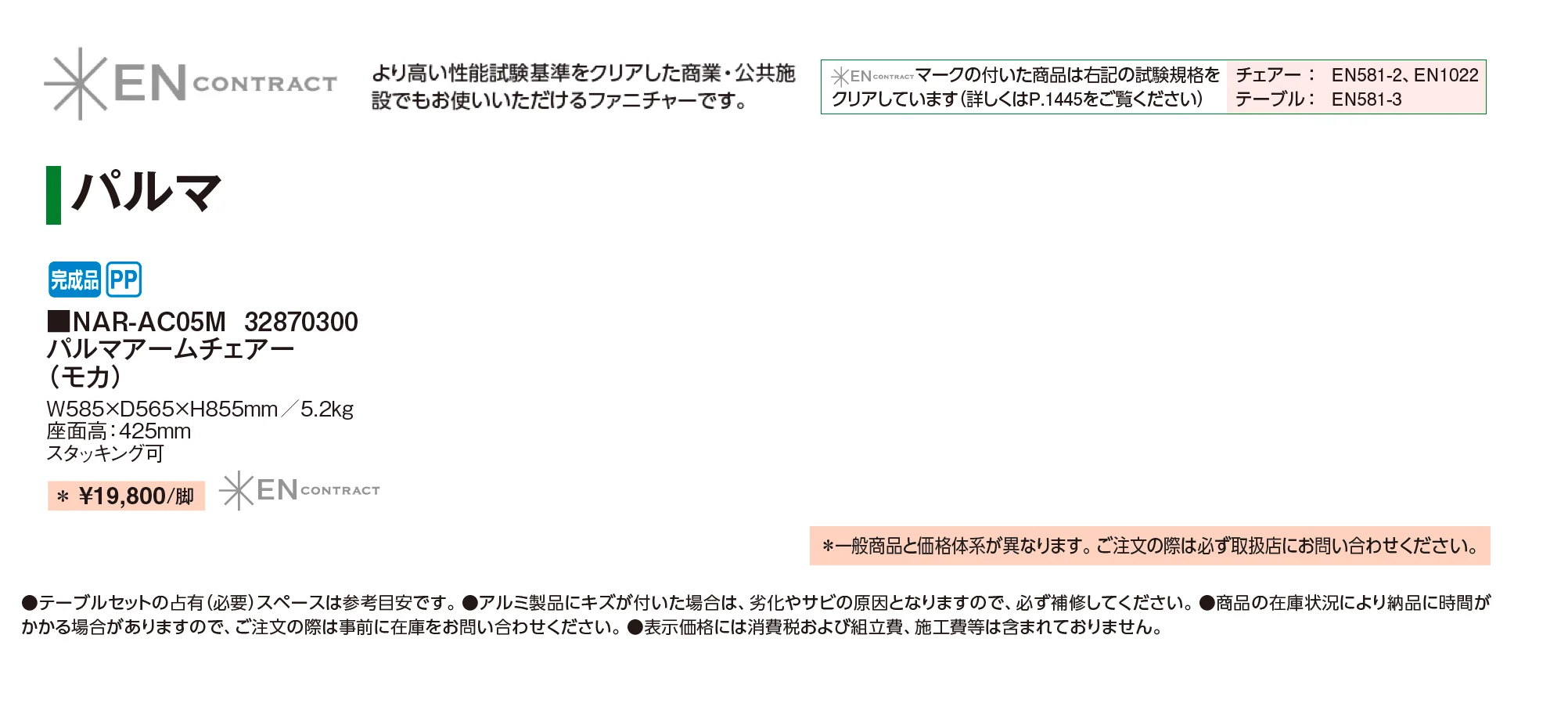Click the large EN CONTRACT logo at top
This screenshot has width=1568, height=707.
190,84
